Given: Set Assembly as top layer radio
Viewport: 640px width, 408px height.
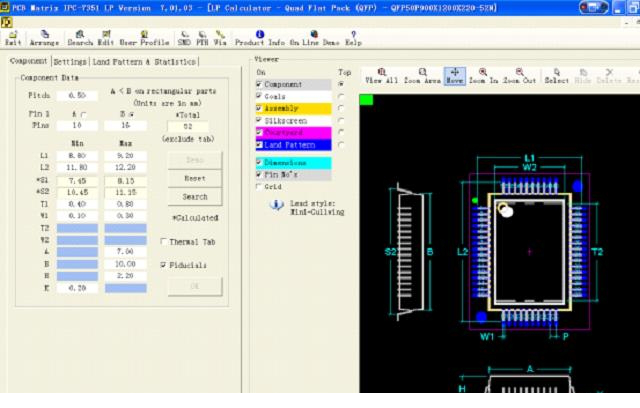Looking at the screenshot, I should (x=341, y=108).
